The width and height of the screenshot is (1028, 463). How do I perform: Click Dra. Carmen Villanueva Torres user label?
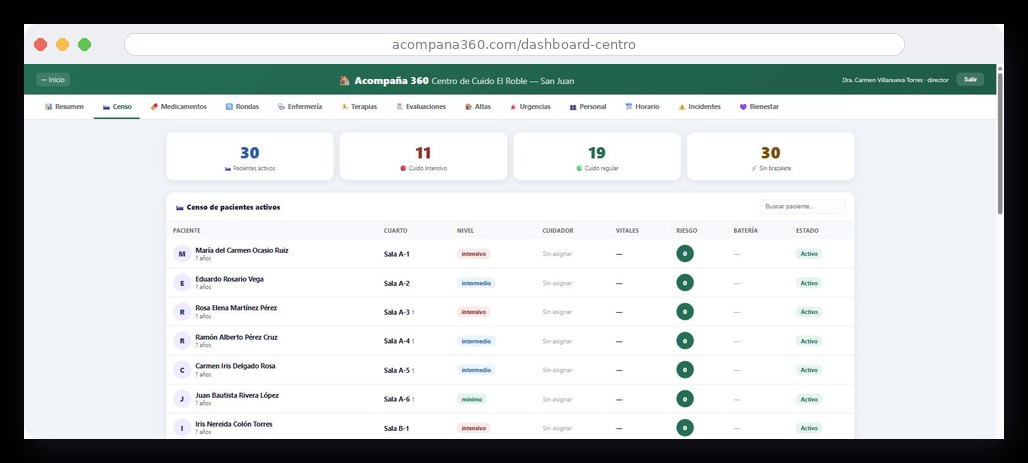896,80
